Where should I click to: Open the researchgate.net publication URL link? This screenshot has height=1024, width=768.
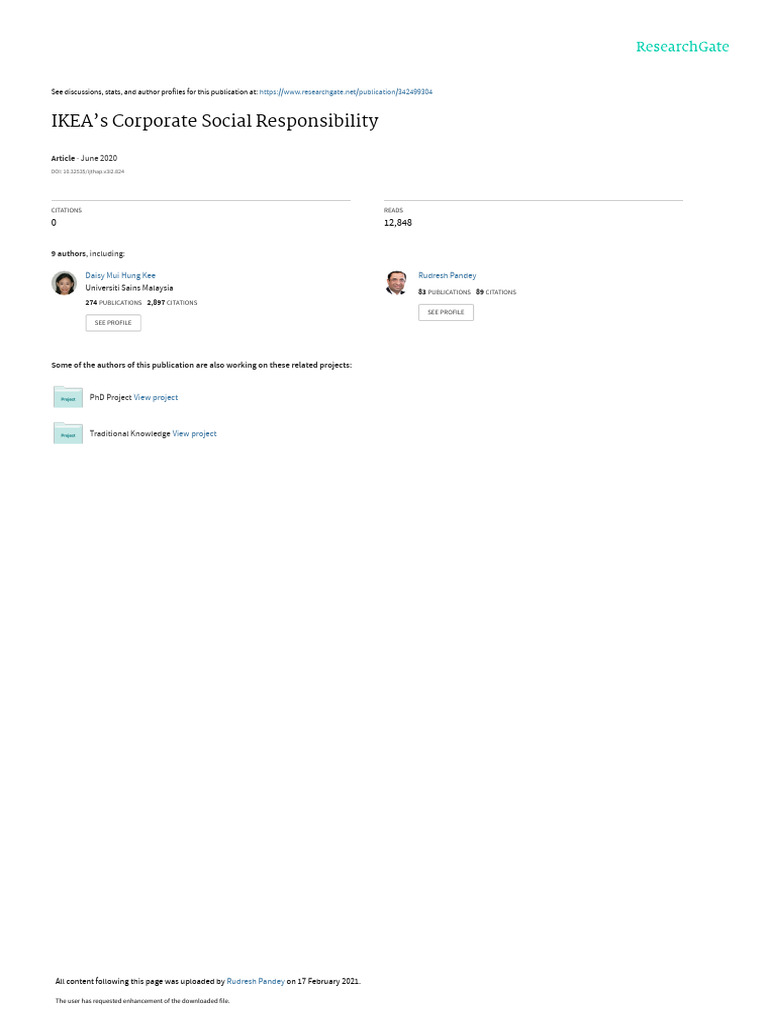(x=345, y=92)
